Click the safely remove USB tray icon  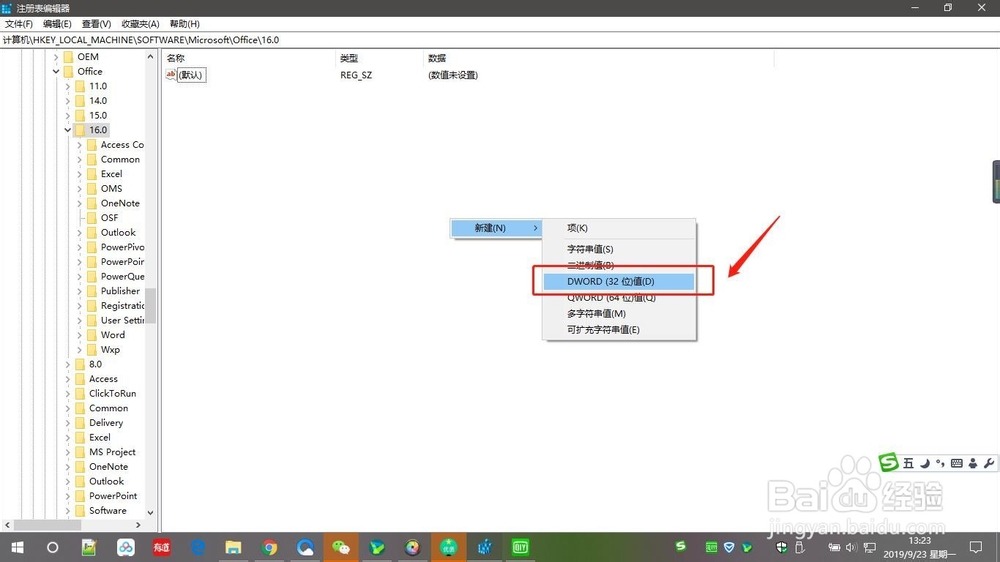[x=800, y=547]
